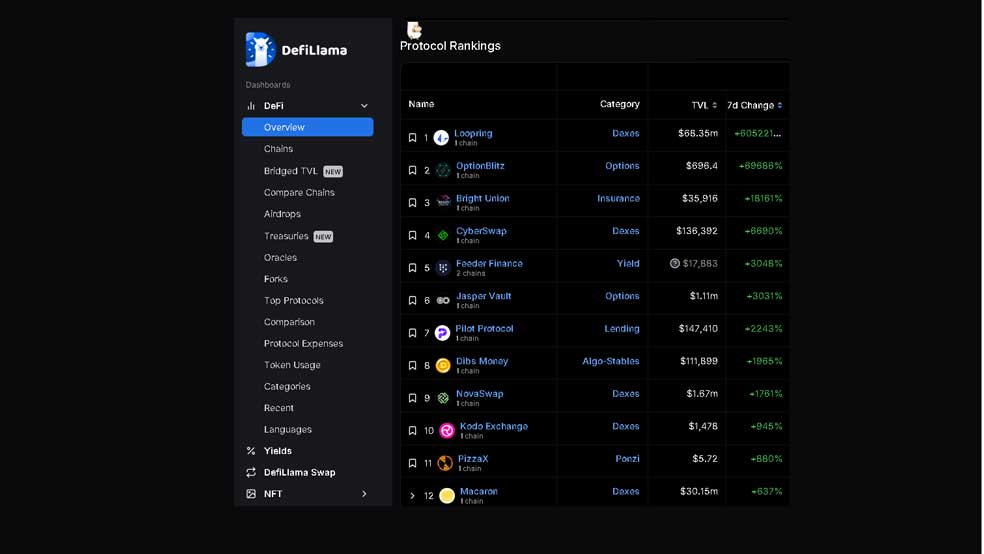Go to Top Protocols
The width and height of the screenshot is (984, 554).
[x=293, y=301]
